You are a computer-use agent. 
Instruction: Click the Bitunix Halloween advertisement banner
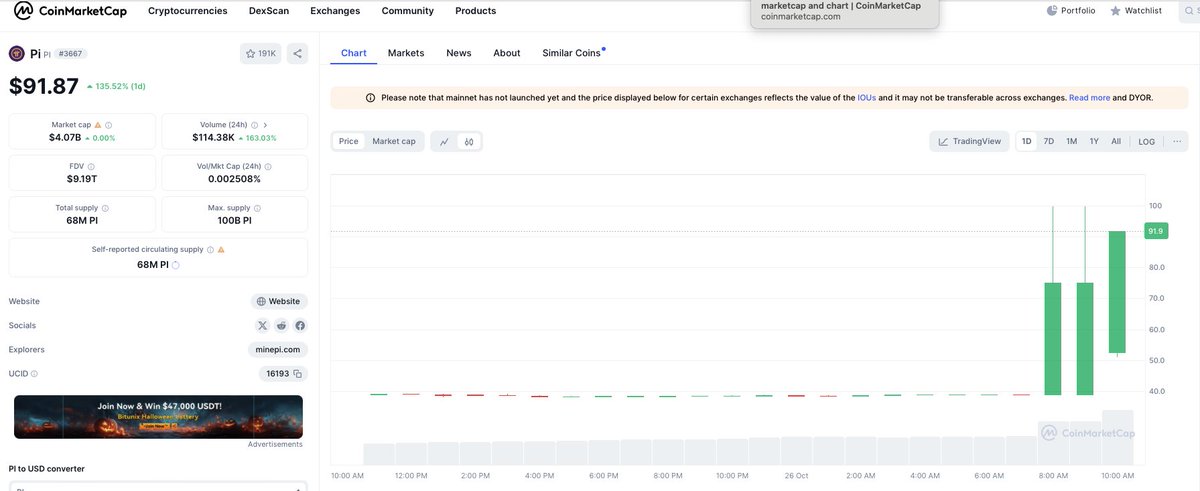pyautogui.click(x=158, y=417)
